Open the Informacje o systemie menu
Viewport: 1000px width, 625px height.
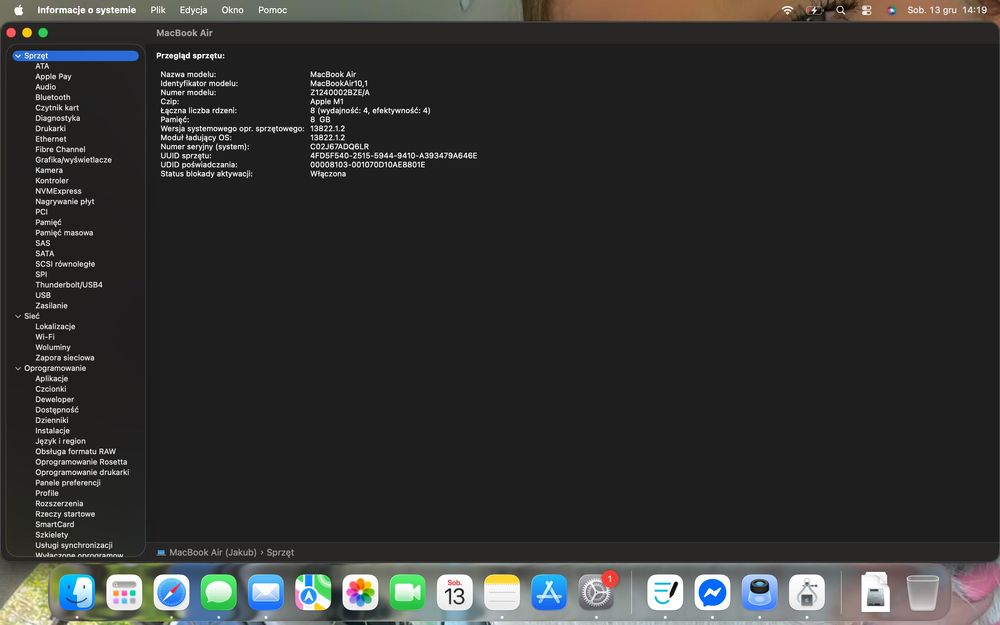click(x=87, y=10)
